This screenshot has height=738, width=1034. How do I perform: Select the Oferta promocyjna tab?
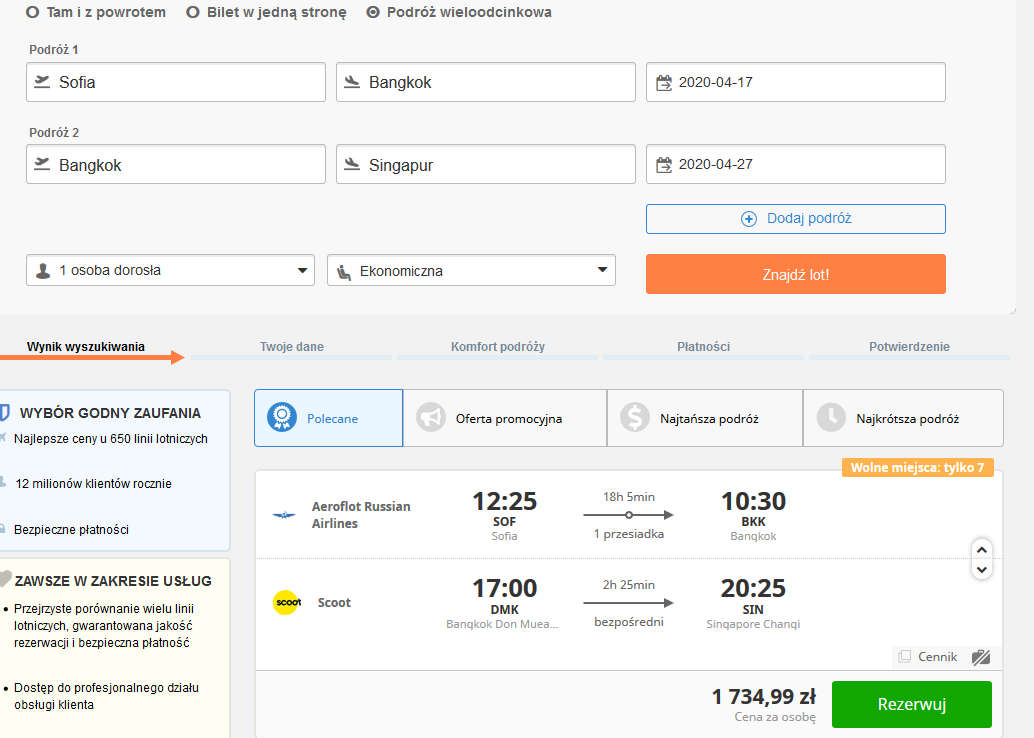click(x=505, y=418)
